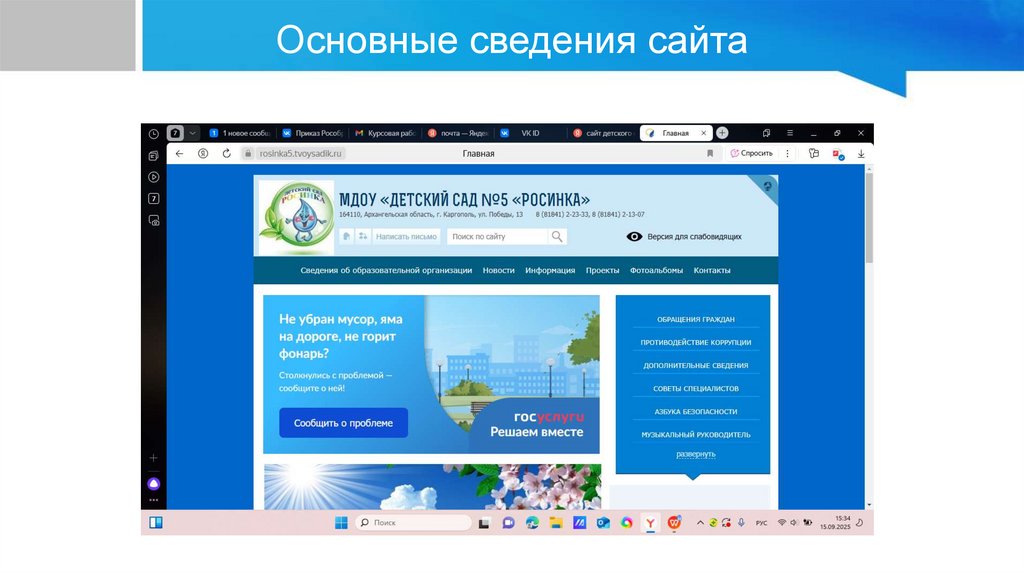Go back using the browser back arrow

coord(180,153)
